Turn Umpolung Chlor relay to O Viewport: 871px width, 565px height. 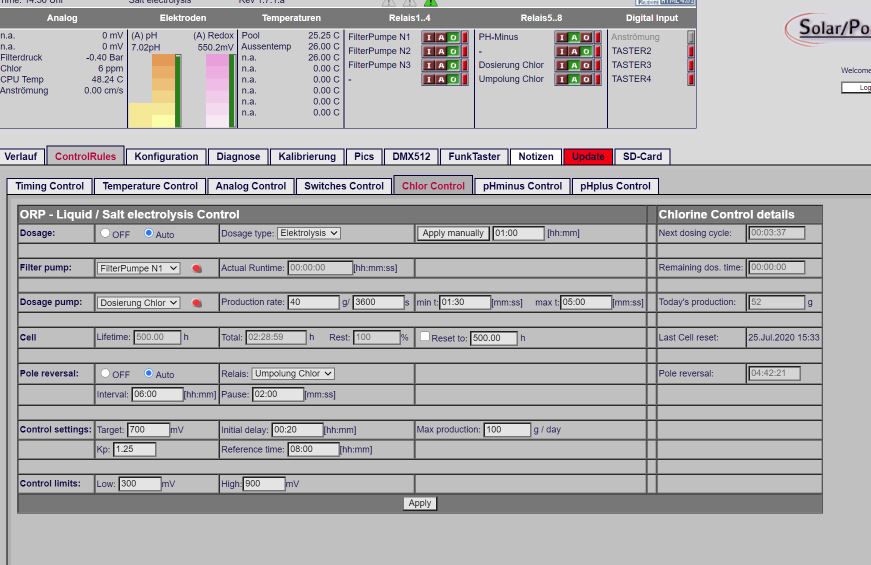tap(586, 79)
